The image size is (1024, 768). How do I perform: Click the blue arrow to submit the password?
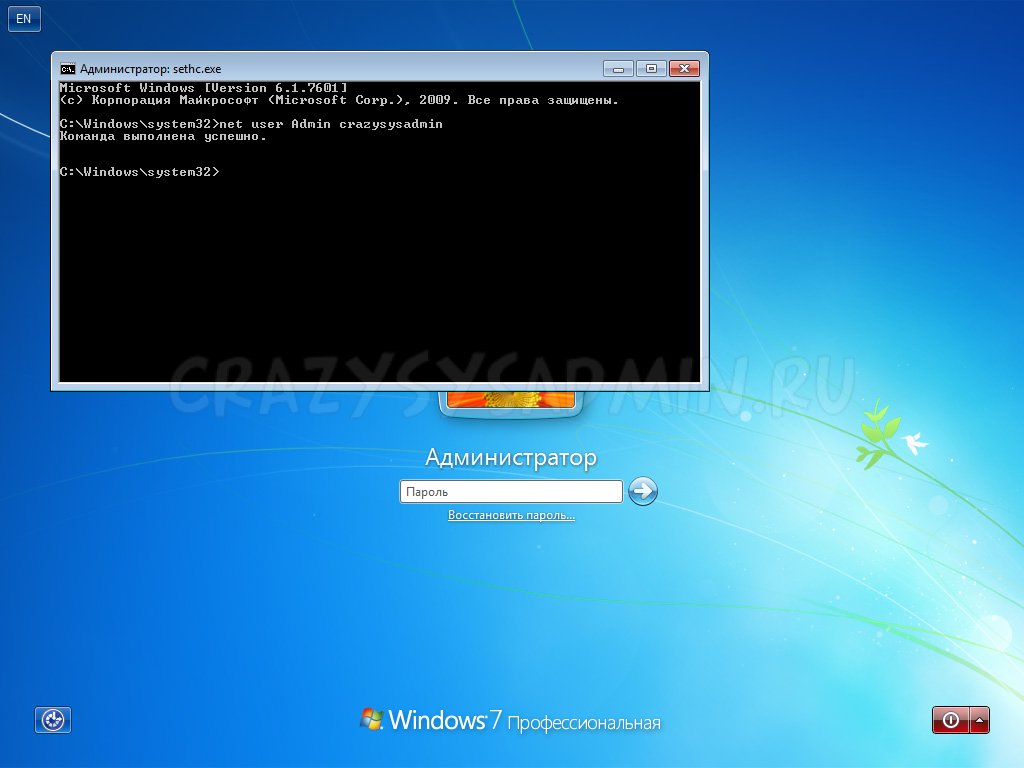point(642,491)
